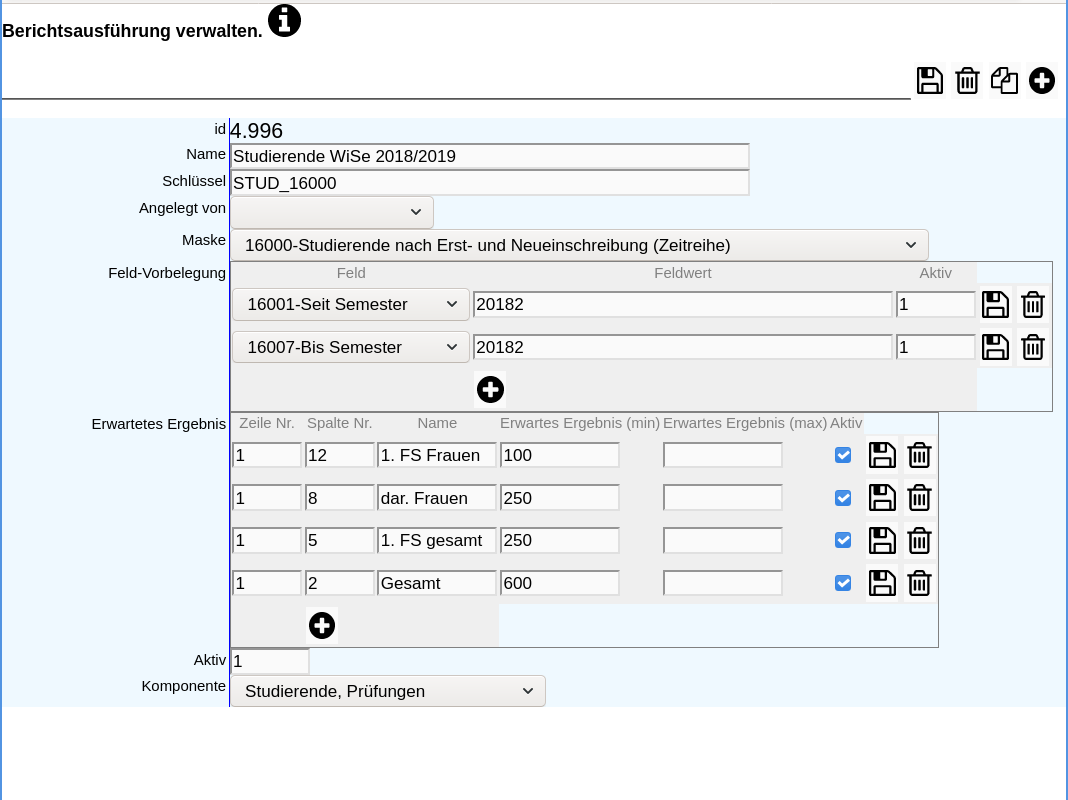Image resolution: width=1068 pixels, height=800 pixels.
Task: Delete the 16007-Bis Semester field row
Action: point(1033,348)
